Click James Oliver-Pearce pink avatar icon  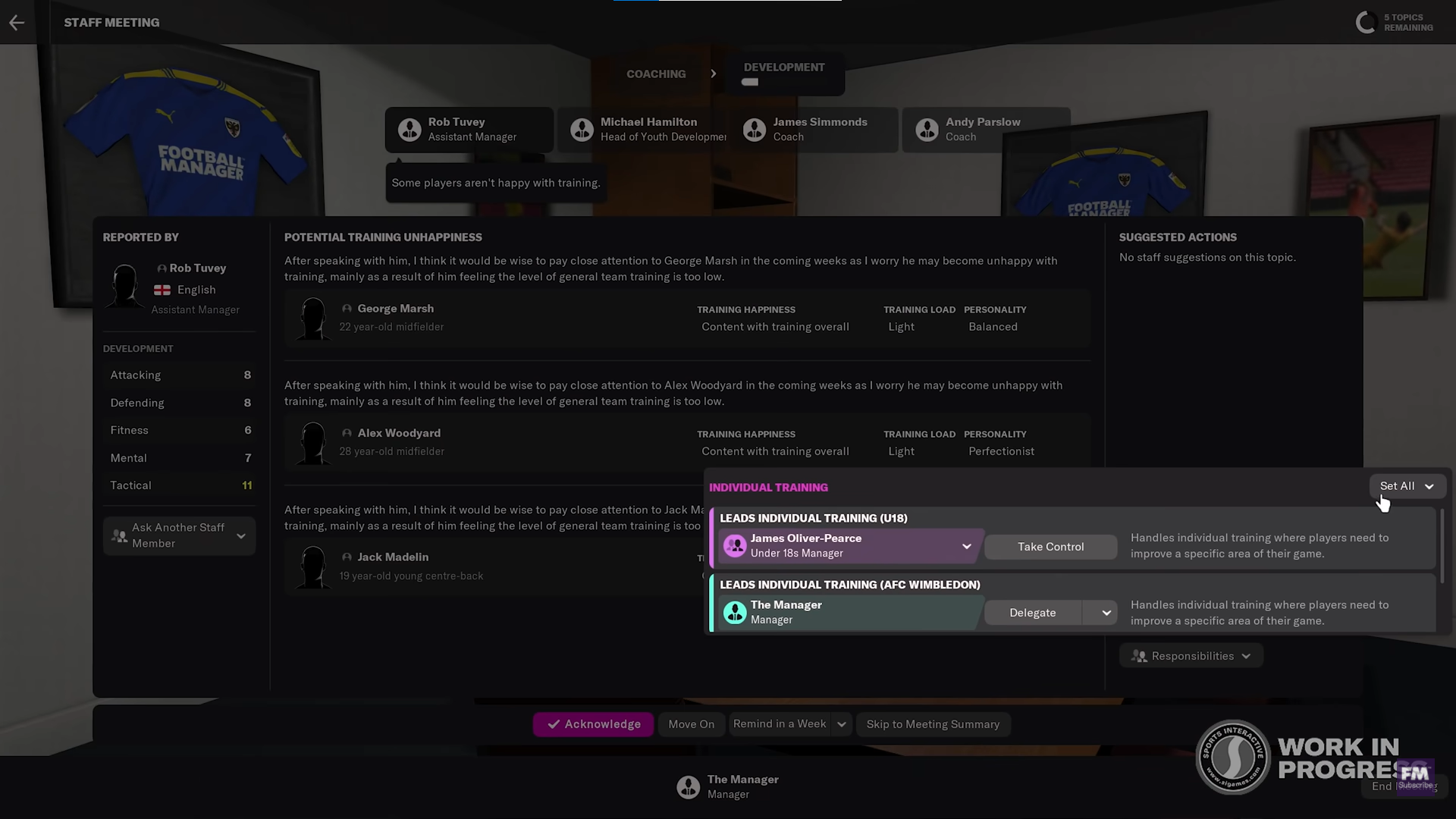(x=735, y=546)
